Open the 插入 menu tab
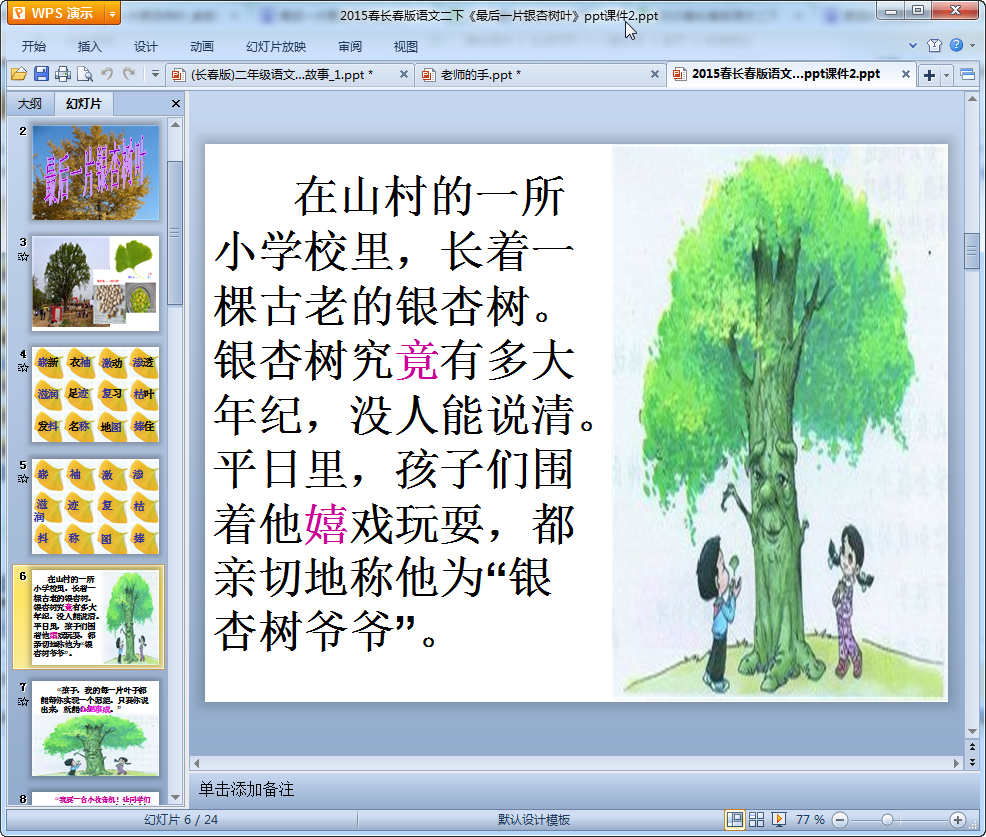This screenshot has width=986, height=837. pos(89,47)
